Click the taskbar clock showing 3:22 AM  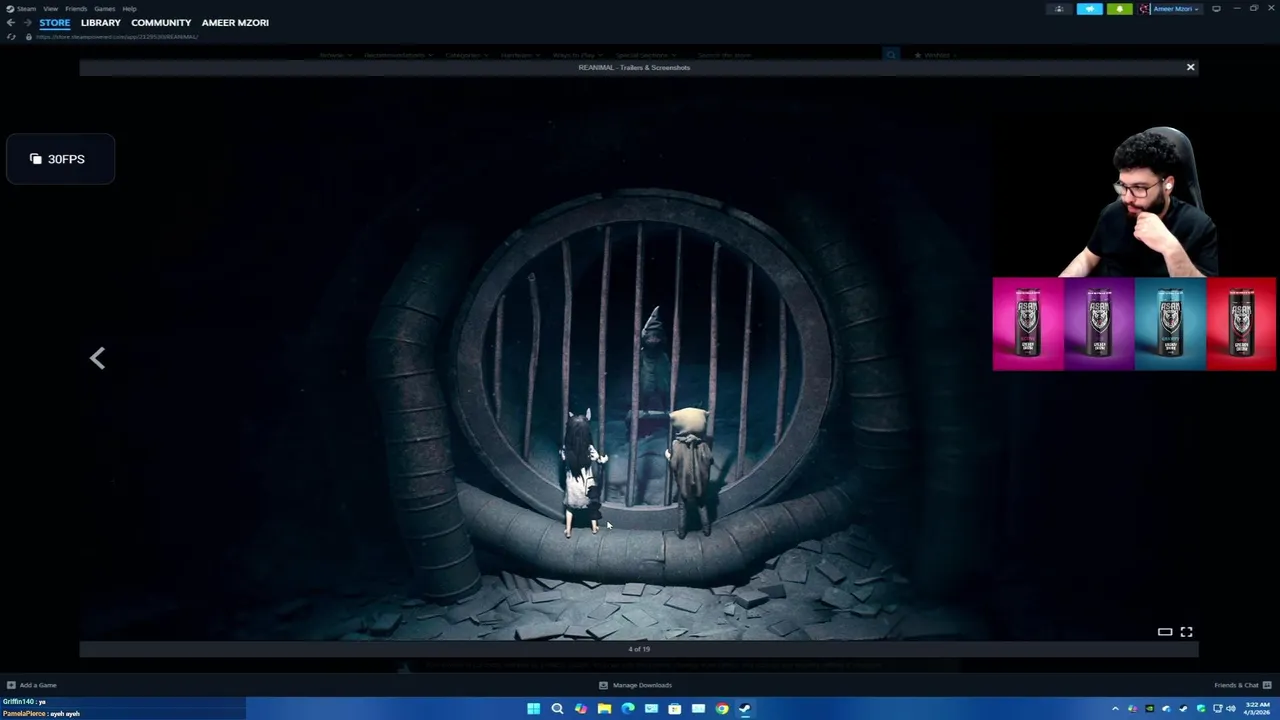pos(1256,709)
